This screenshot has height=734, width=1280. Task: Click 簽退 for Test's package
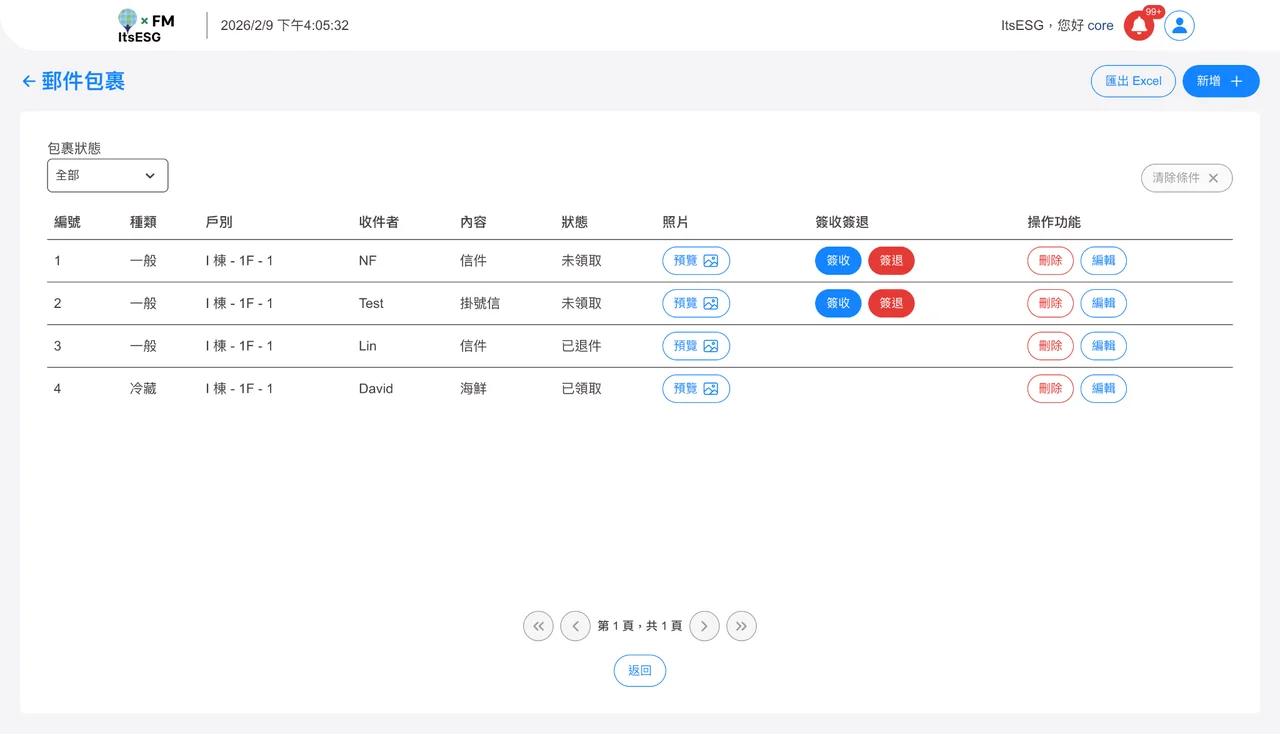[x=891, y=303]
